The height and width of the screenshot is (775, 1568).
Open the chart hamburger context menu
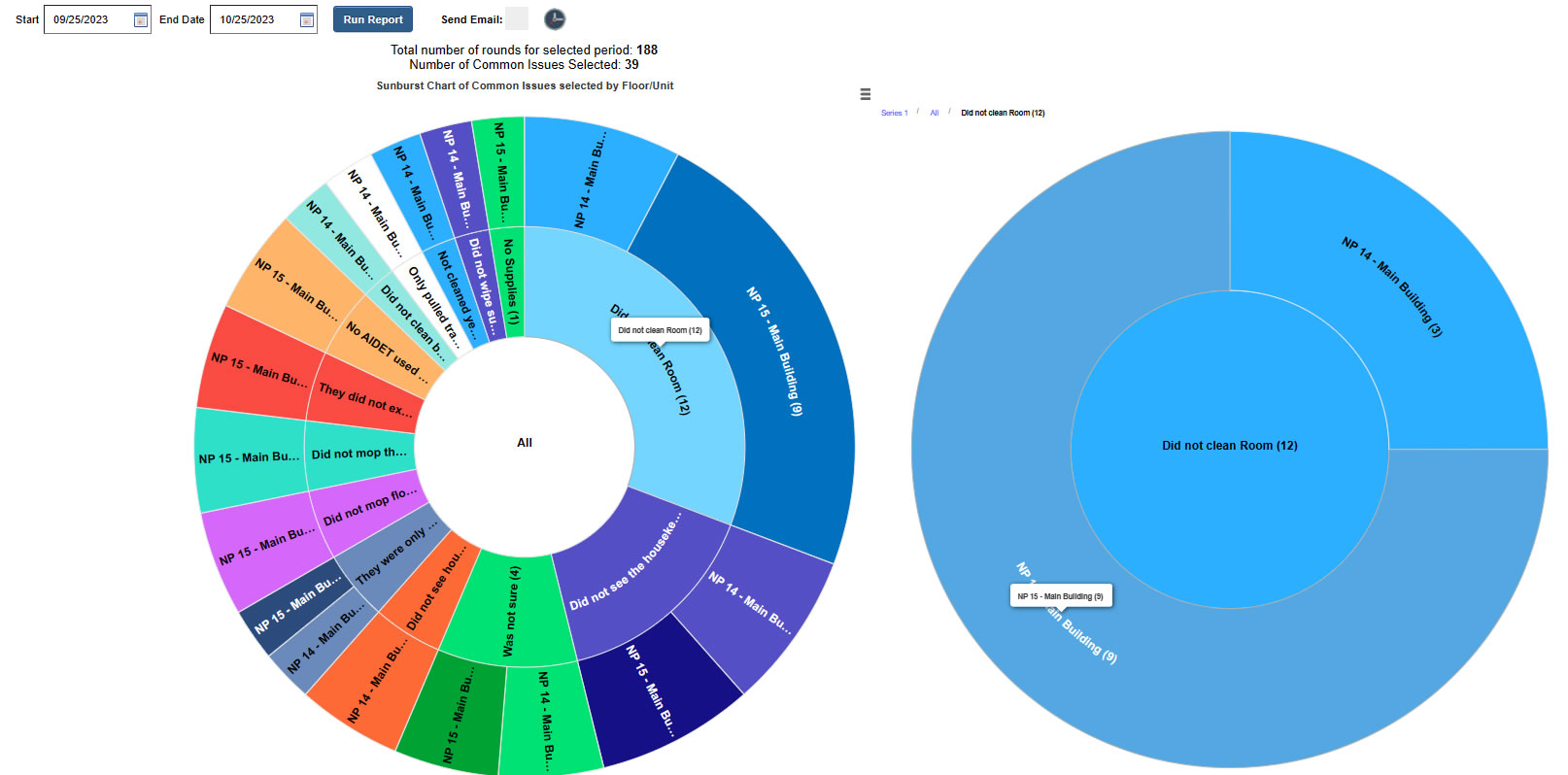(x=865, y=94)
